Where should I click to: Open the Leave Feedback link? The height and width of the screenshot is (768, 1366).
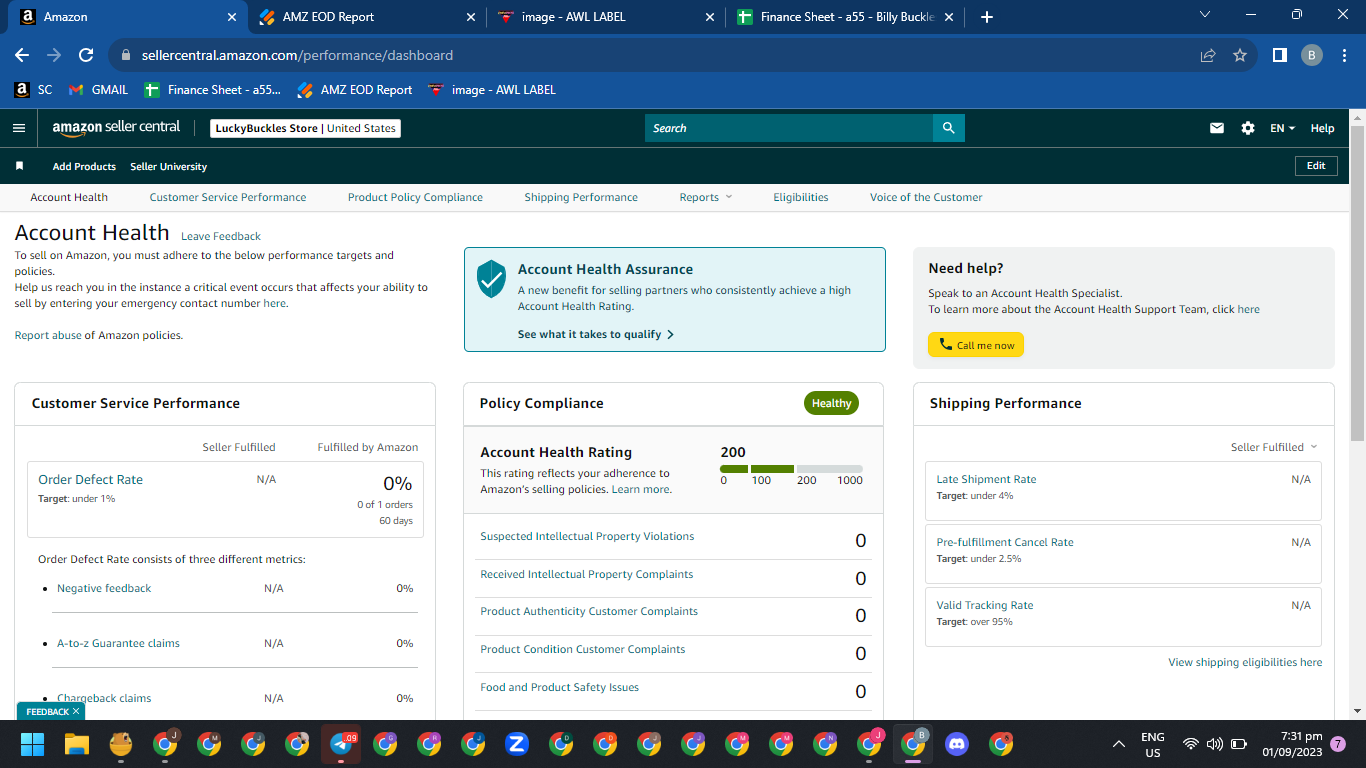coord(221,236)
